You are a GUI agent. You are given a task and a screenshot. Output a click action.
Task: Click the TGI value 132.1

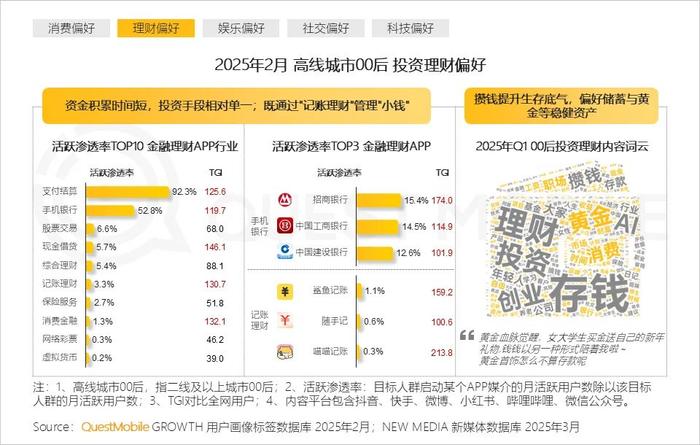point(215,321)
